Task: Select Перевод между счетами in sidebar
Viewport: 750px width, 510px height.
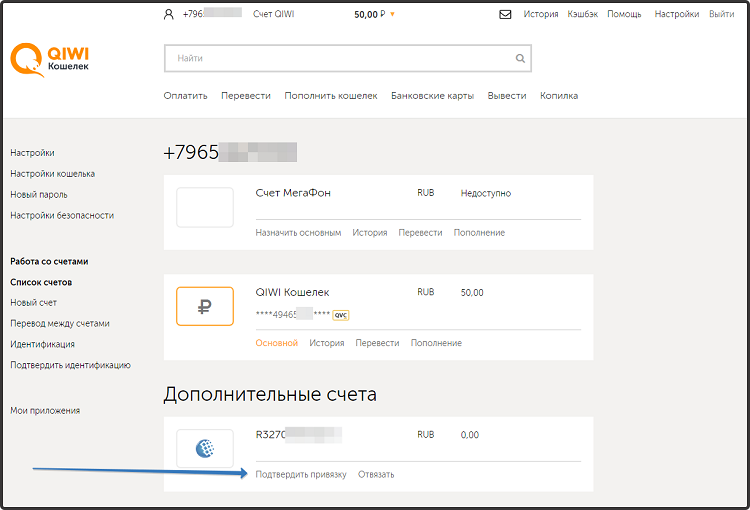Action: click(x=60, y=323)
